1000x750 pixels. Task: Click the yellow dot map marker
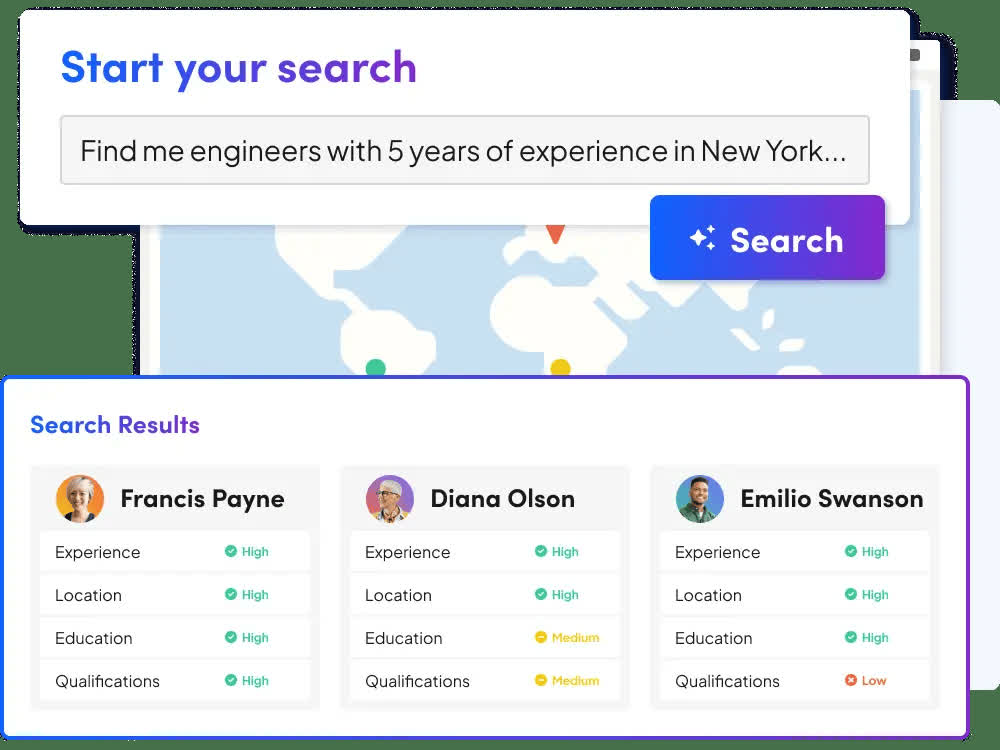(560, 367)
